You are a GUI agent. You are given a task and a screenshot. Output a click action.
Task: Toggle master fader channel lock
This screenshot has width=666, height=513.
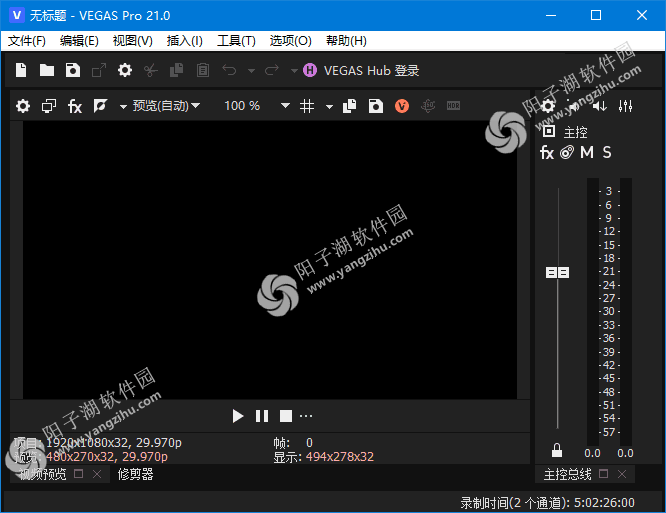tap(557, 451)
